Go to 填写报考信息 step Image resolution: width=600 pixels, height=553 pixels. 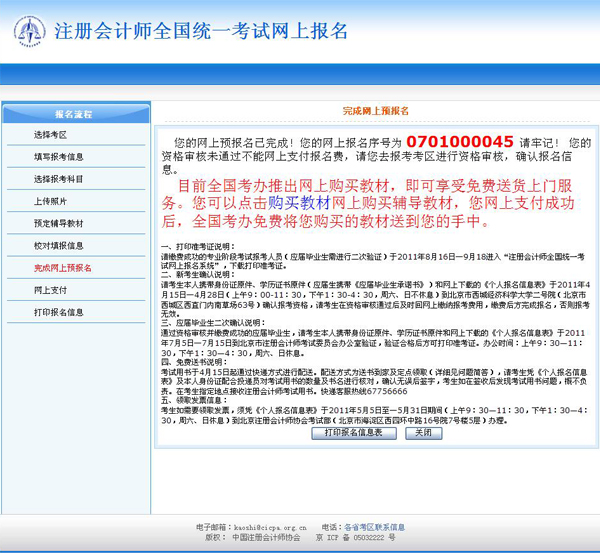click(59, 157)
